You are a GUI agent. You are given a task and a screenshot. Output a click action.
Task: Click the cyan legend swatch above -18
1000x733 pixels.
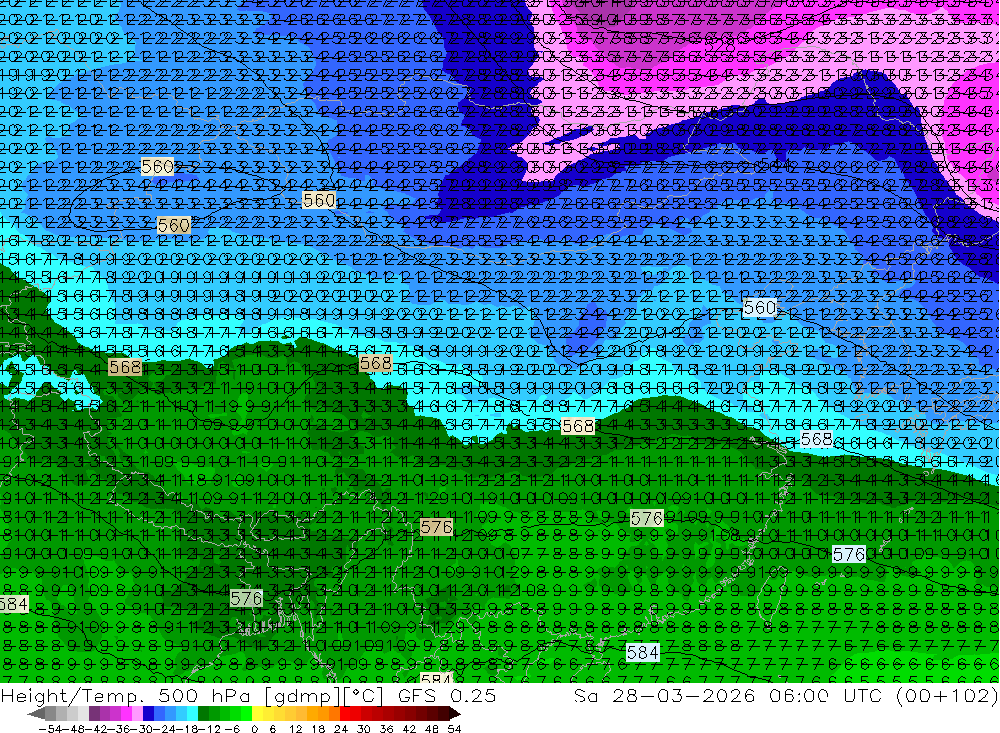coord(192,713)
